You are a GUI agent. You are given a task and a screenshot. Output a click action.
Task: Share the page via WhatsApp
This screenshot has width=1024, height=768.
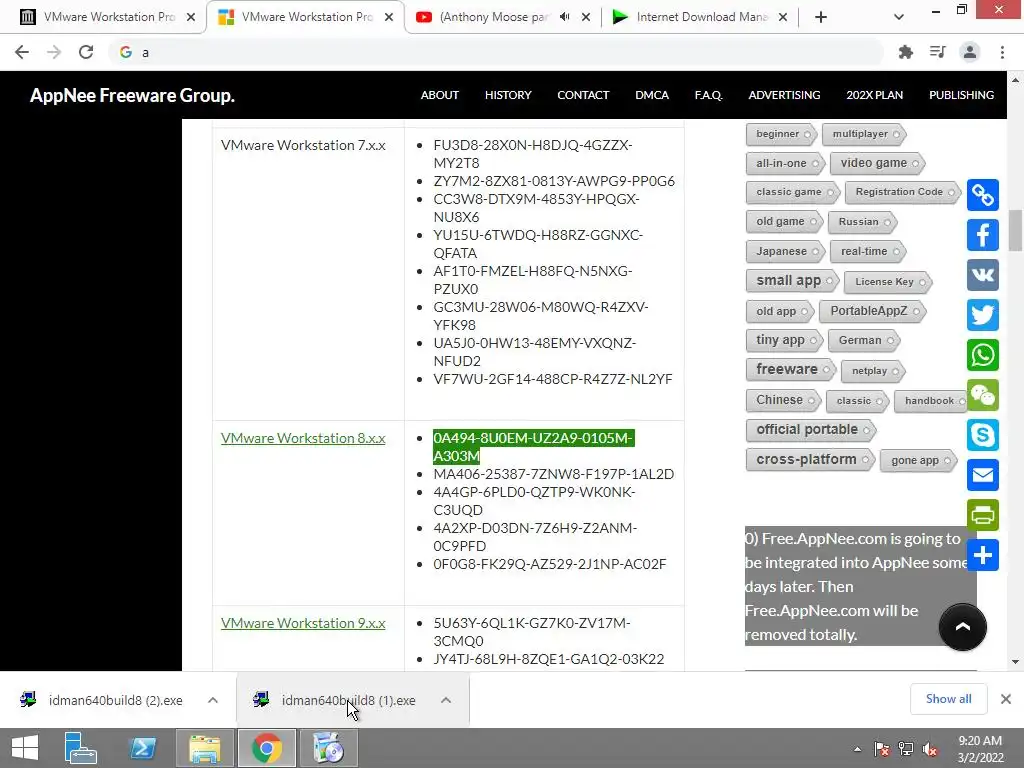[x=982, y=355]
